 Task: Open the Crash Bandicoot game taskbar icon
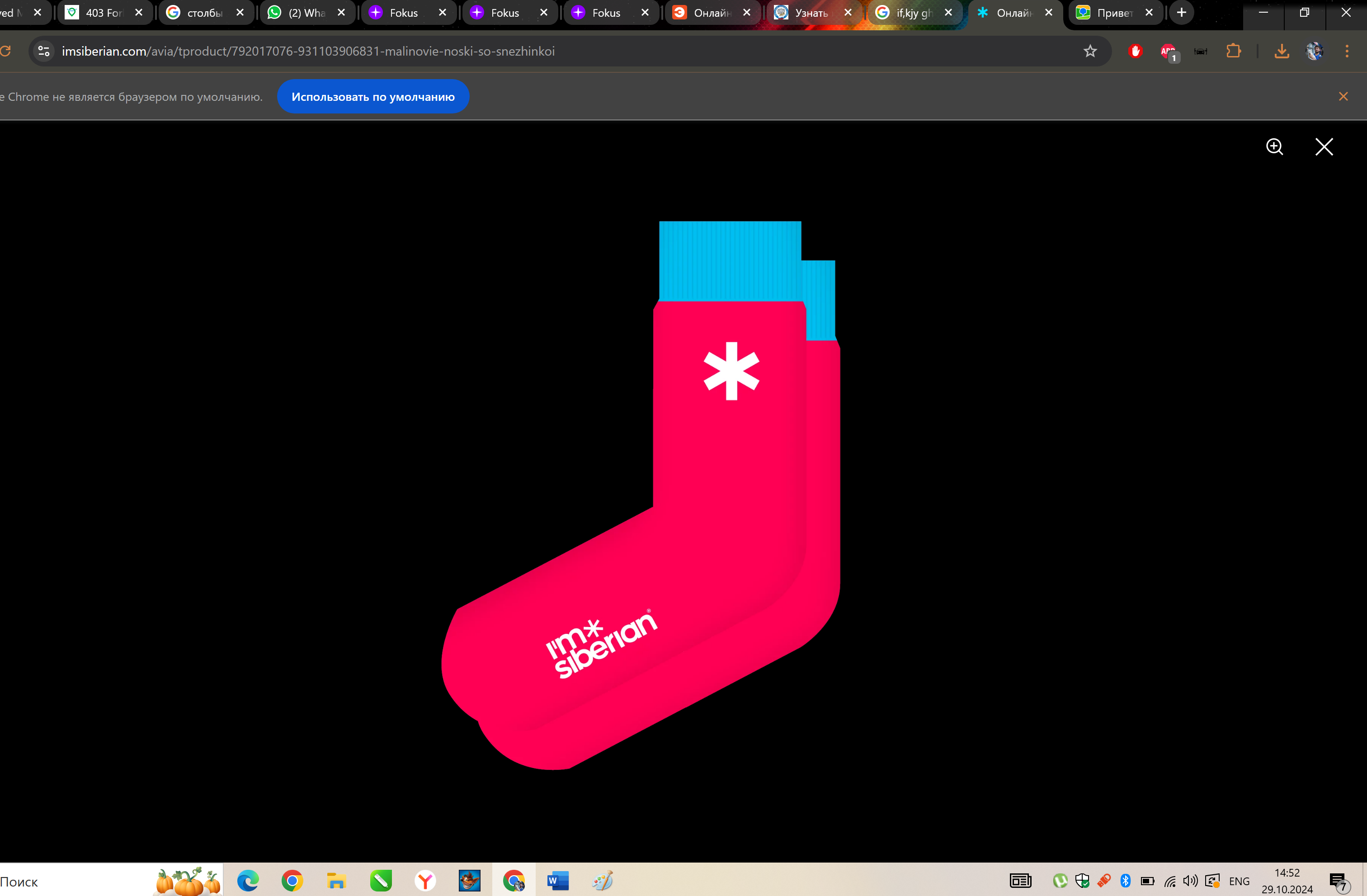pos(469,881)
